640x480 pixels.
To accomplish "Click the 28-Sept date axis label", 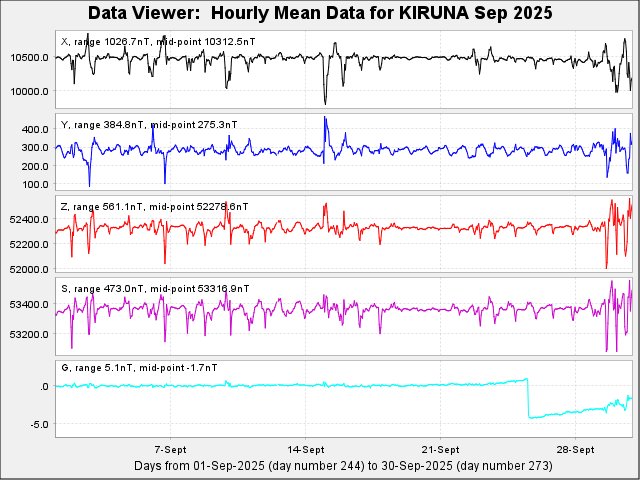I will pyautogui.click(x=575, y=449).
